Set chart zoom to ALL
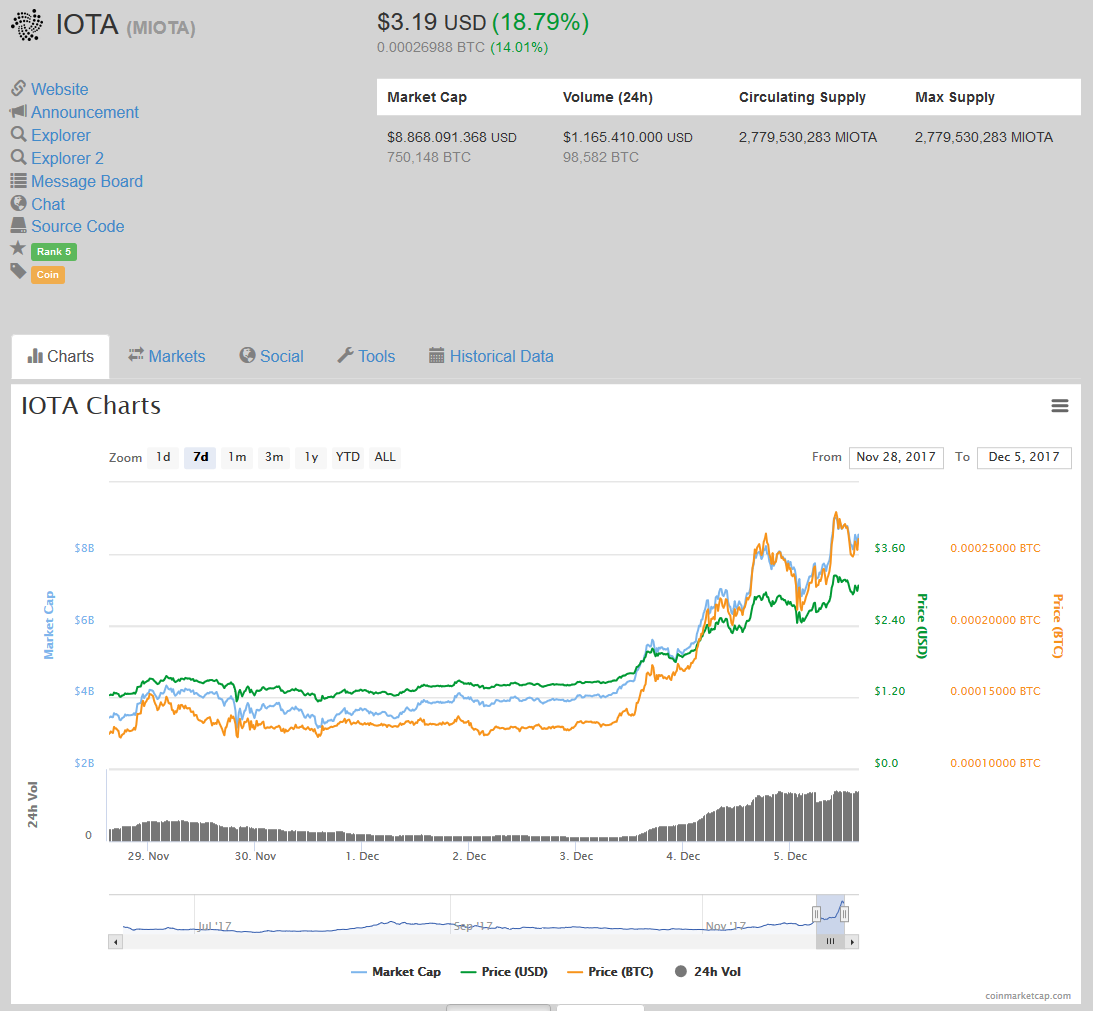1093x1011 pixels. point(385,457)
